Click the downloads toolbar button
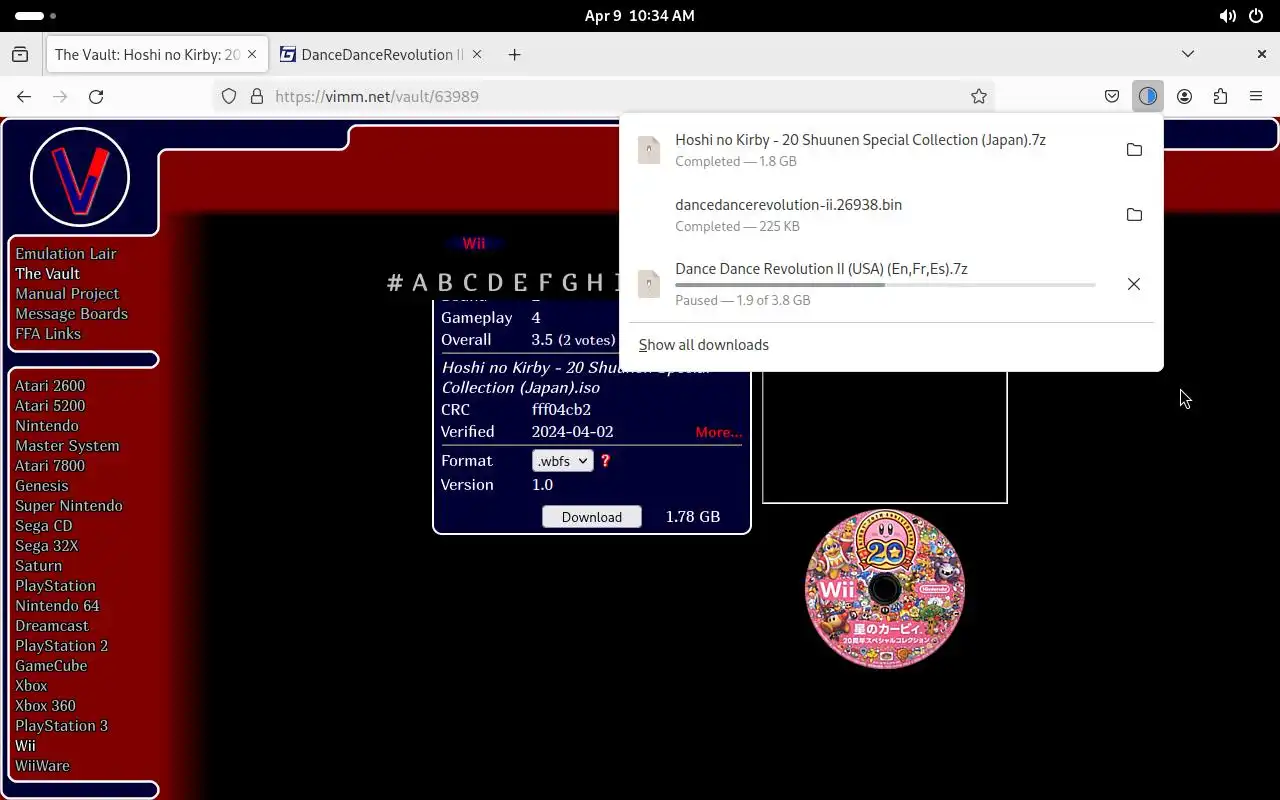 click(x=1148, y=96)
